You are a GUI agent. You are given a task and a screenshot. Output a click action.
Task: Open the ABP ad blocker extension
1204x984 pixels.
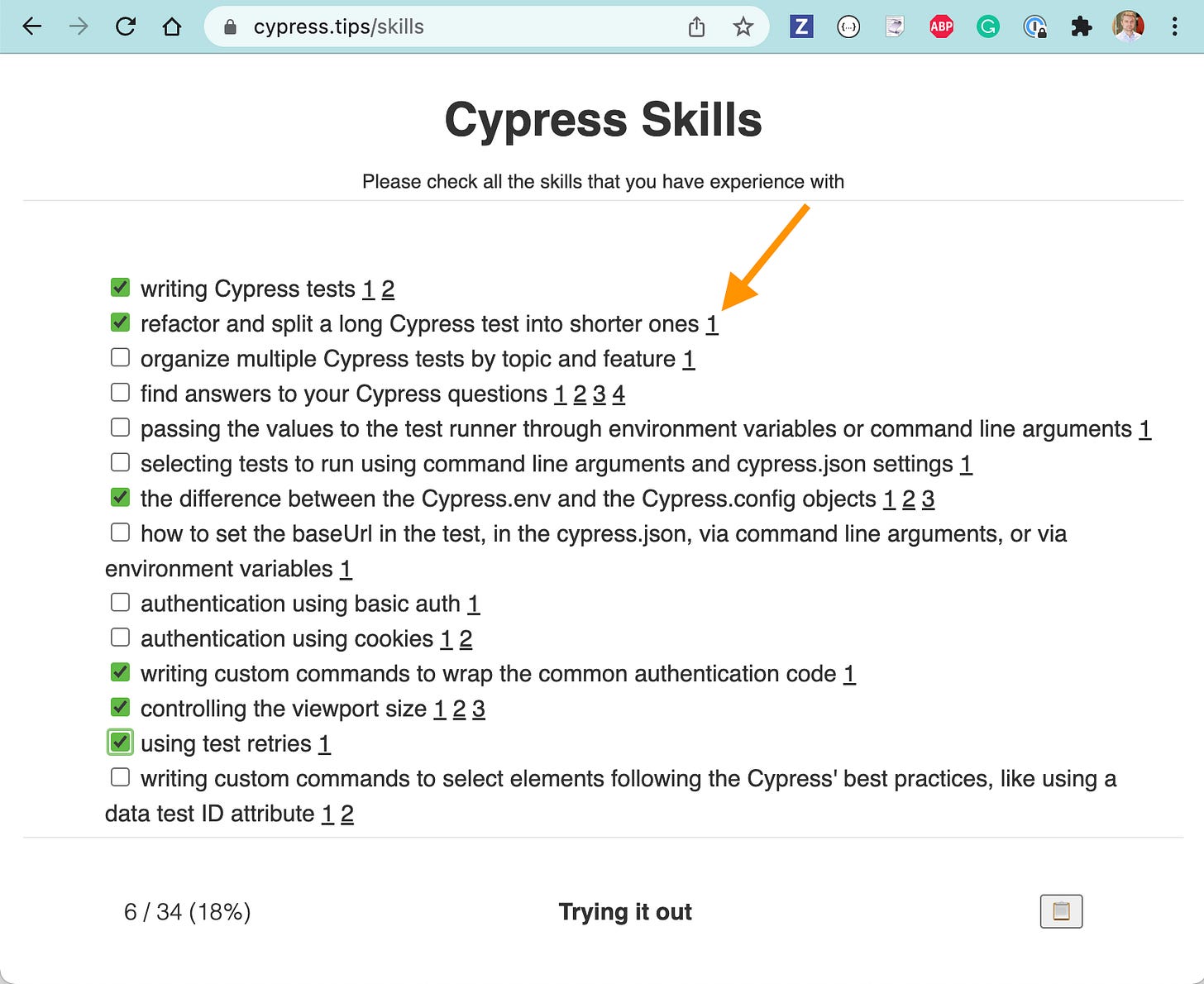click(x=941, y=26)
